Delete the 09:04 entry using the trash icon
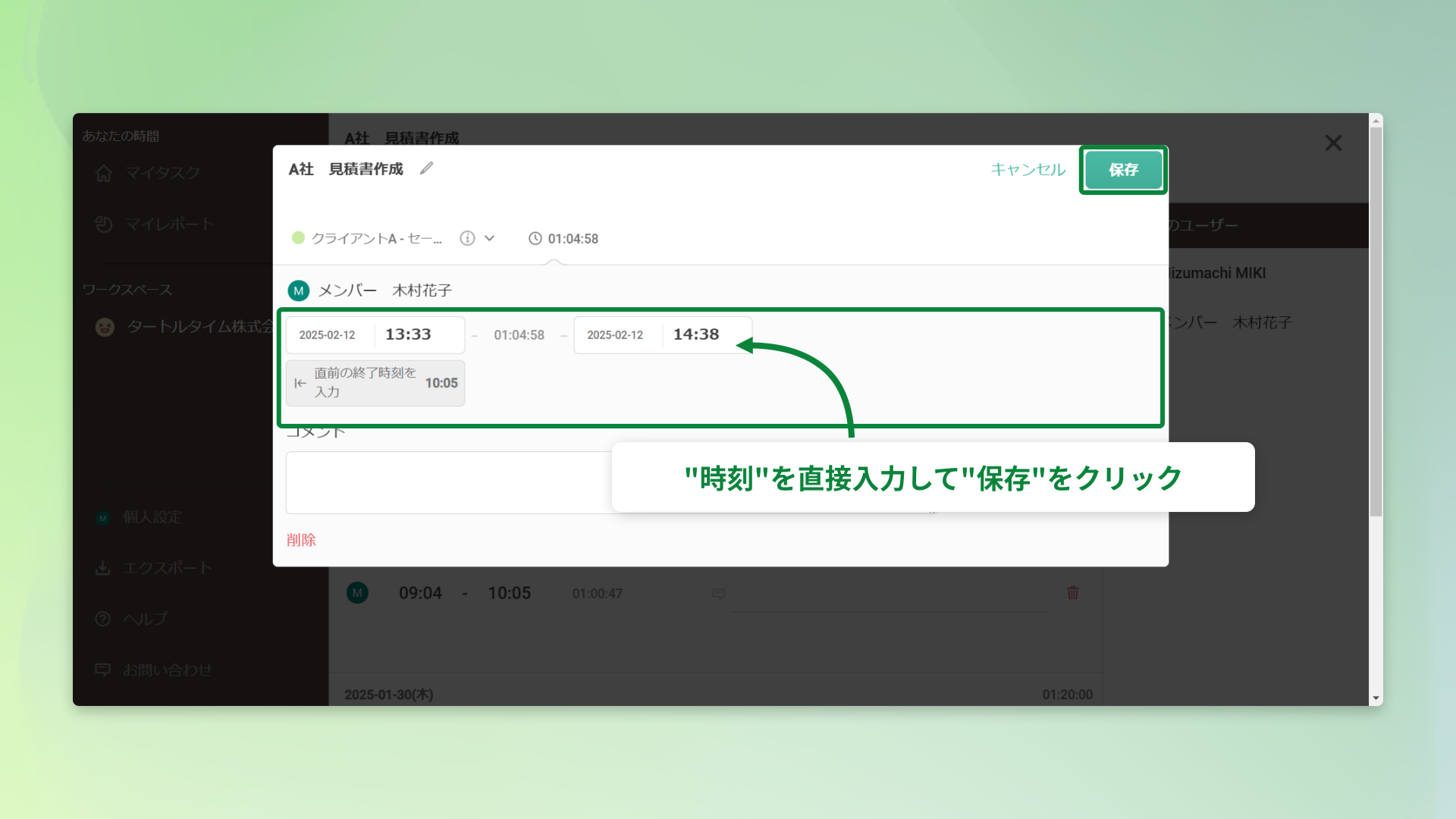 1072,592
